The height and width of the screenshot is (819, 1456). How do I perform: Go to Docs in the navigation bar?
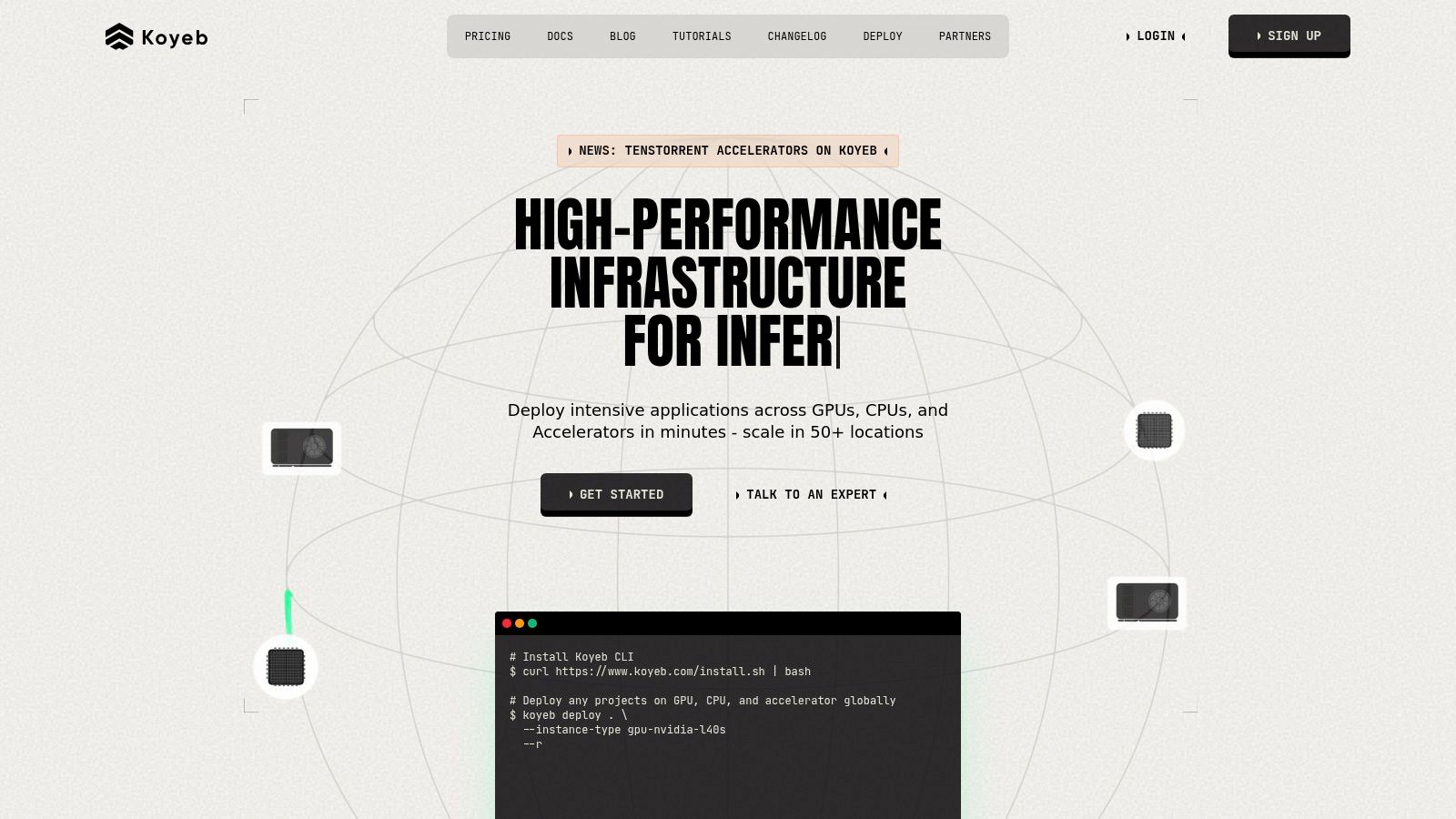click(x=561, y=36)
